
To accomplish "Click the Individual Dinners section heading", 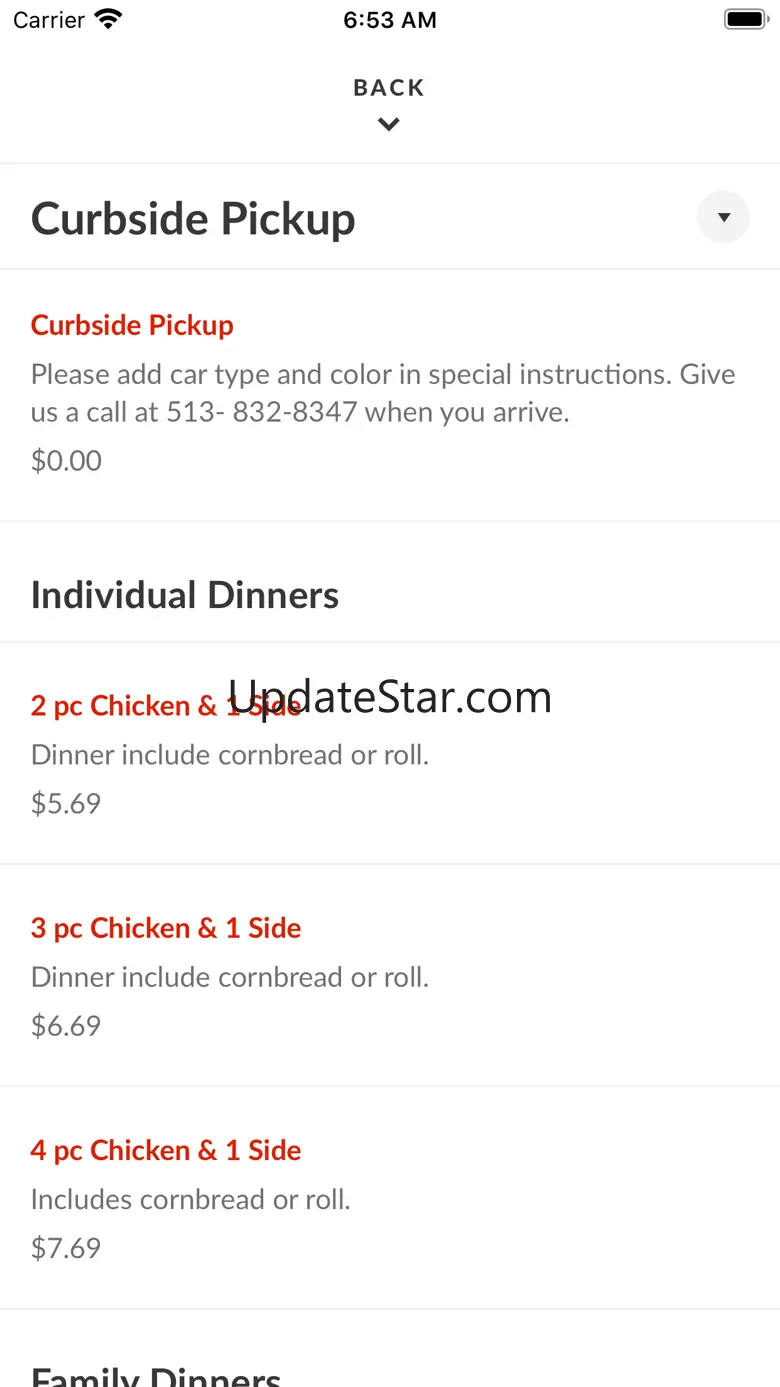I will [185, 595].
